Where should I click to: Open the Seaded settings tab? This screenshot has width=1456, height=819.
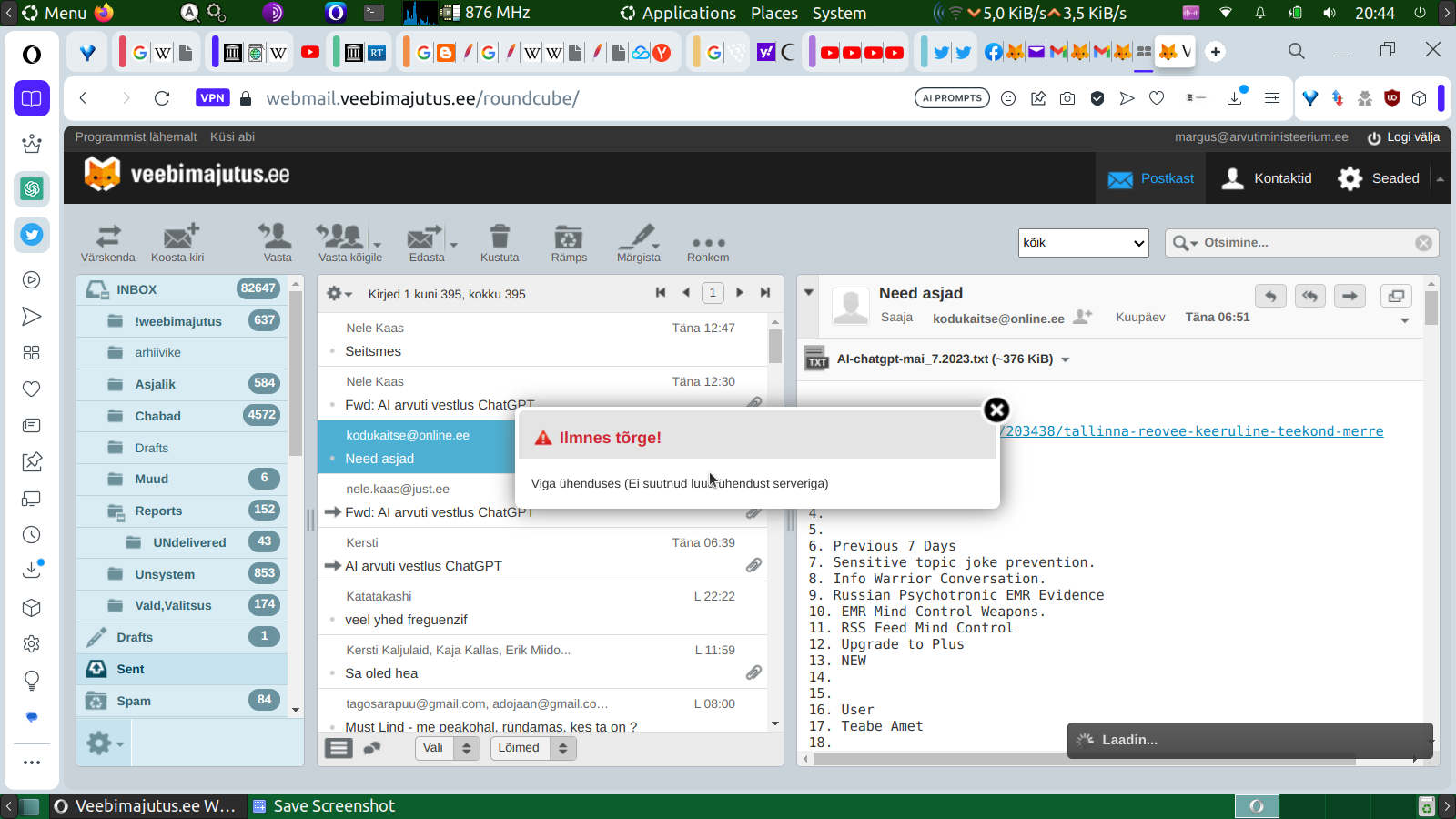(1378, 178)
